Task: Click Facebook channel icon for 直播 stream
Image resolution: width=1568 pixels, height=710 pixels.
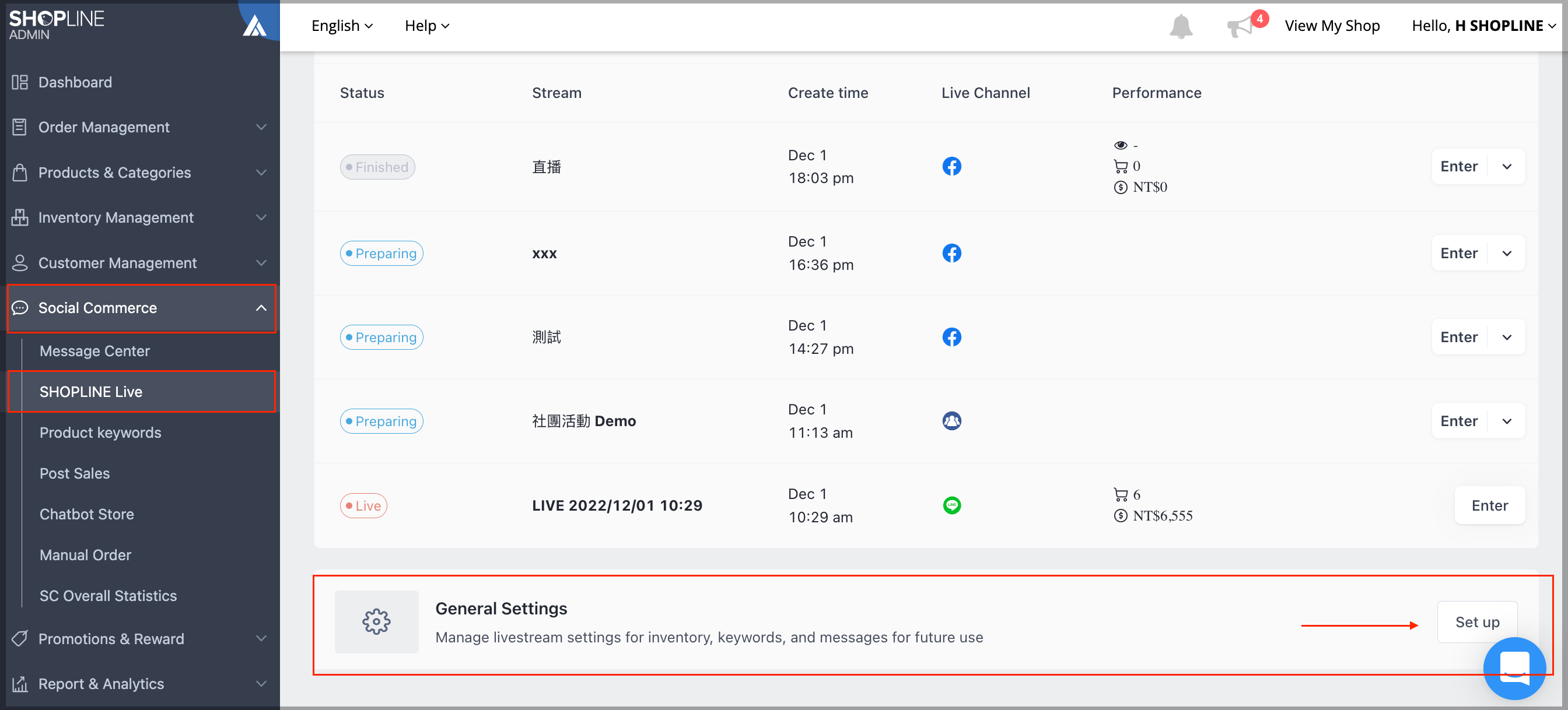Action: [951, 167]
